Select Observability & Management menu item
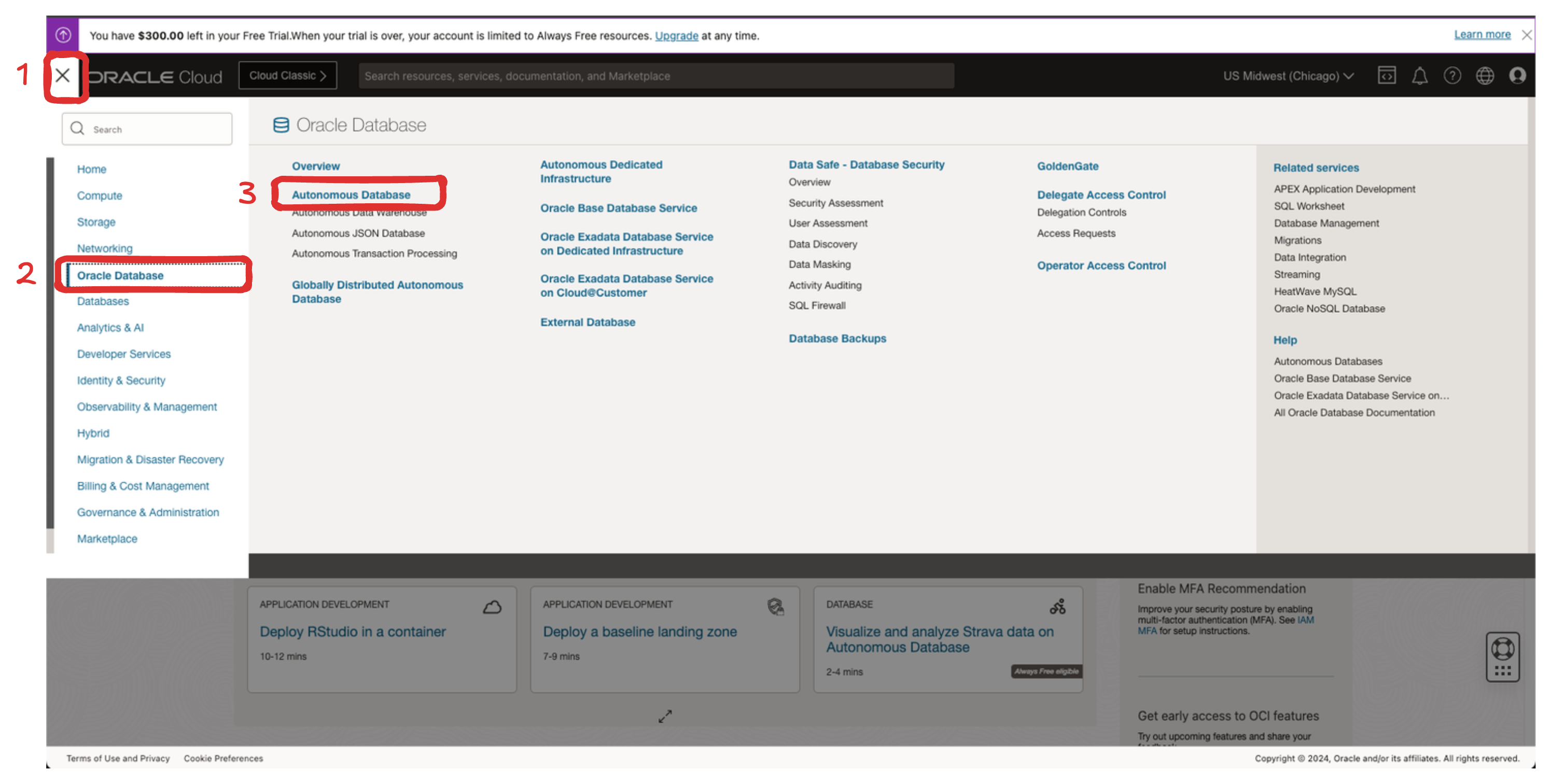The width and height of the screenshot is (1551, 784). click(147, 407)
